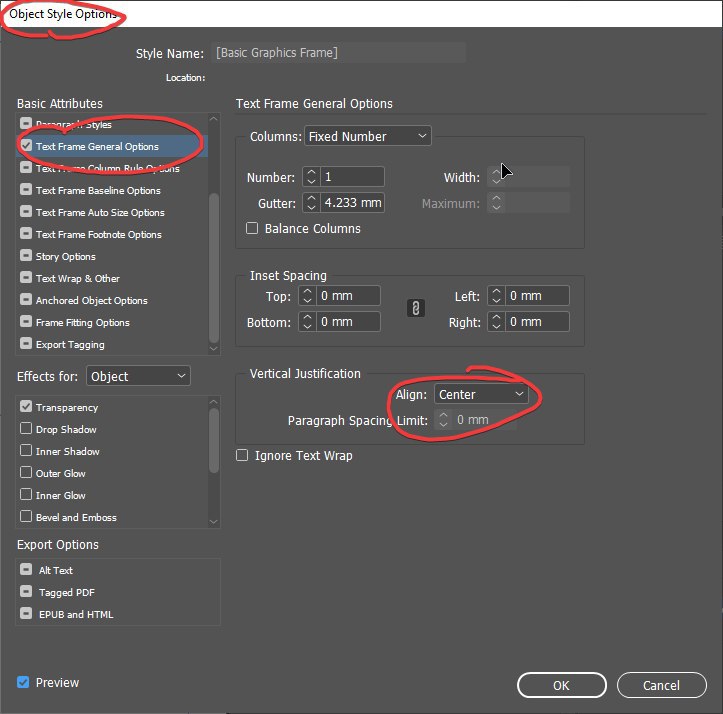Toggle Alt Text export checkbox
Image resolution: width=723 pixels, height=714 pixels.
pos(26,569)
